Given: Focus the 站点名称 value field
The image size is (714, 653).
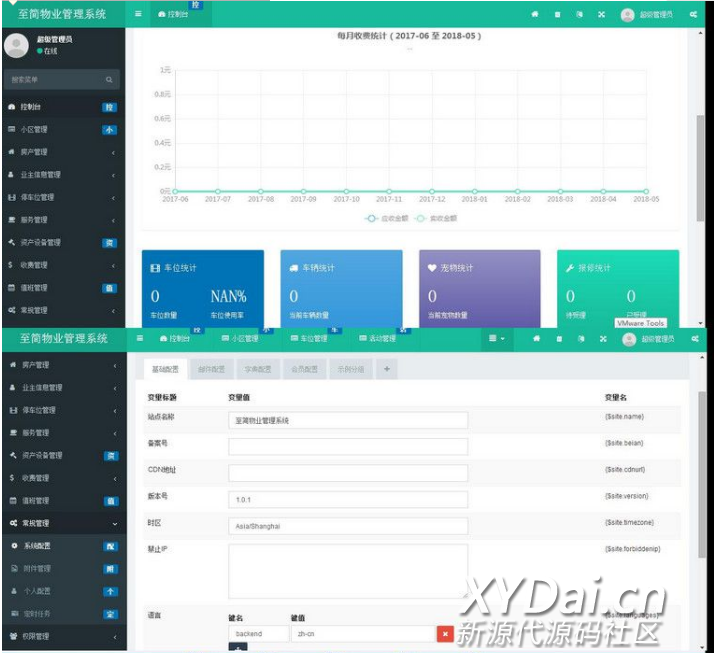Looking at the screenshot, I should pos(348,420).
